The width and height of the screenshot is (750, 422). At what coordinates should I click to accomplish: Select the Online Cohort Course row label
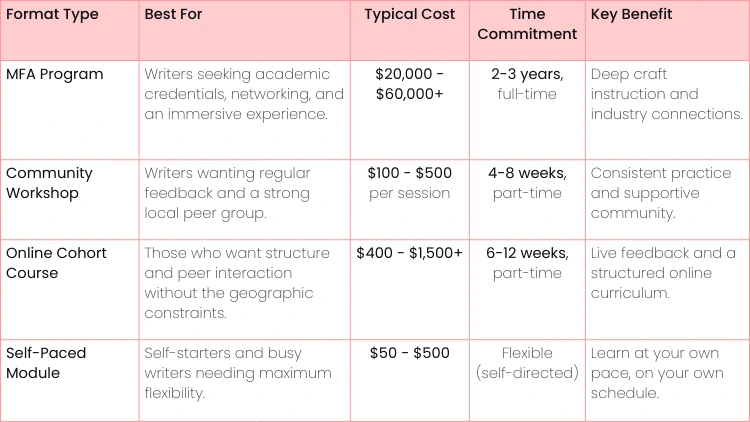55,263
